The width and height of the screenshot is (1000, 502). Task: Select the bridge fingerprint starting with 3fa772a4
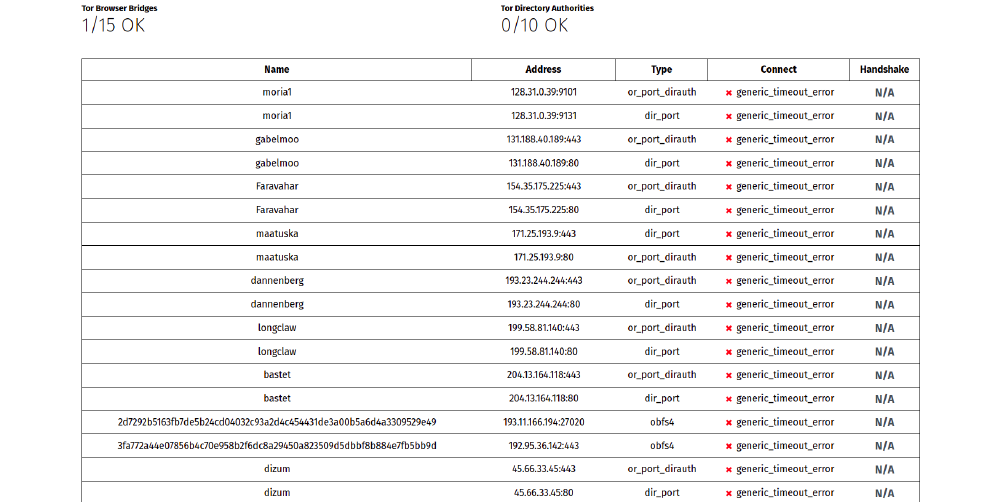276,446
